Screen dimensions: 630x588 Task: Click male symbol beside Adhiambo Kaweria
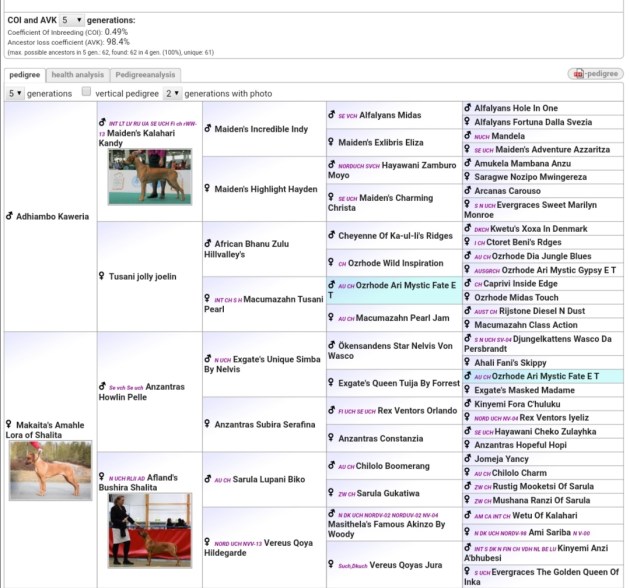[10, 216]
